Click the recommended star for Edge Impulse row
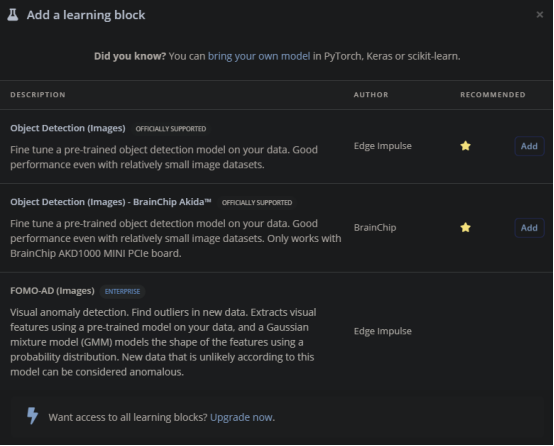The image size is (554, 446). pyautogui.click(x=465, y=146)
